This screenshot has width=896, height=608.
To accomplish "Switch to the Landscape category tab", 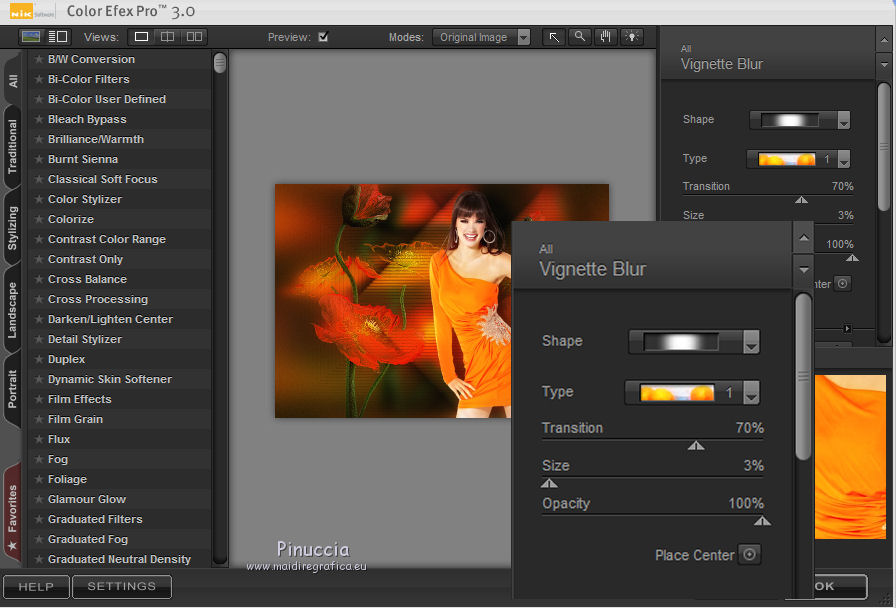I will (13, 310).
